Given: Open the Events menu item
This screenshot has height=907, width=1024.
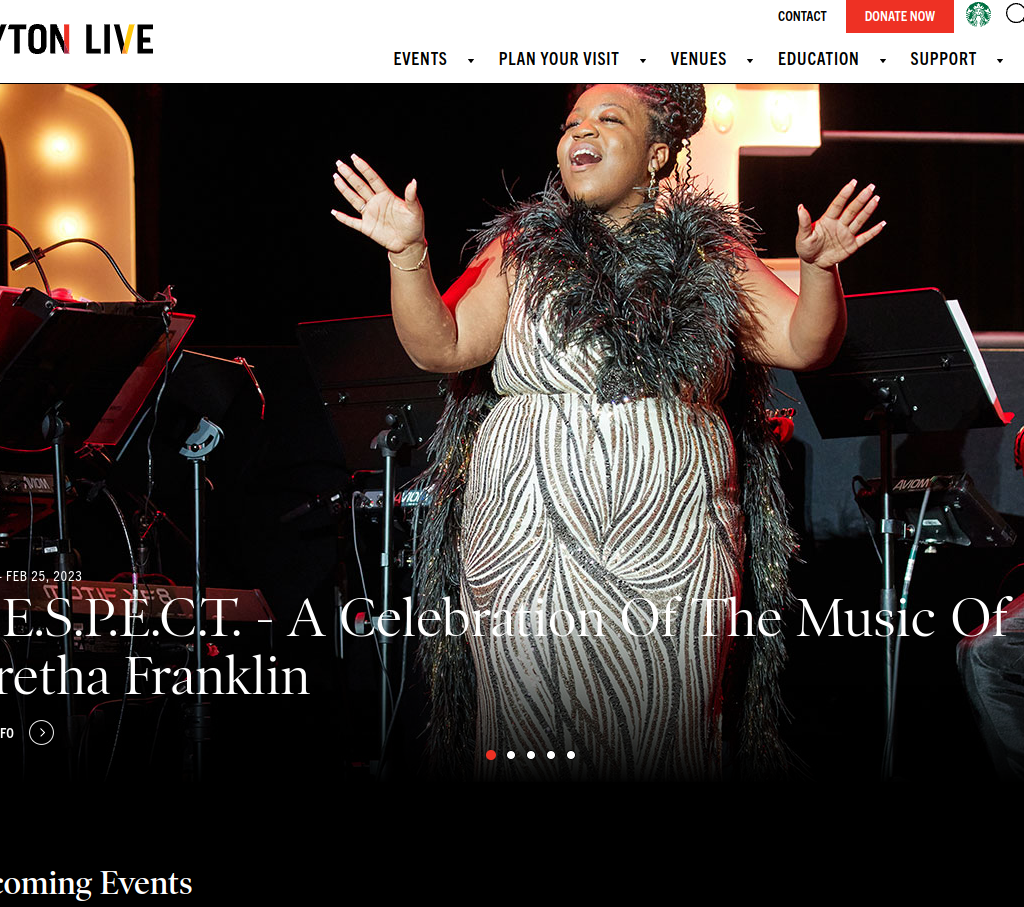Looking at the screenshot, I should click(420, 59).
